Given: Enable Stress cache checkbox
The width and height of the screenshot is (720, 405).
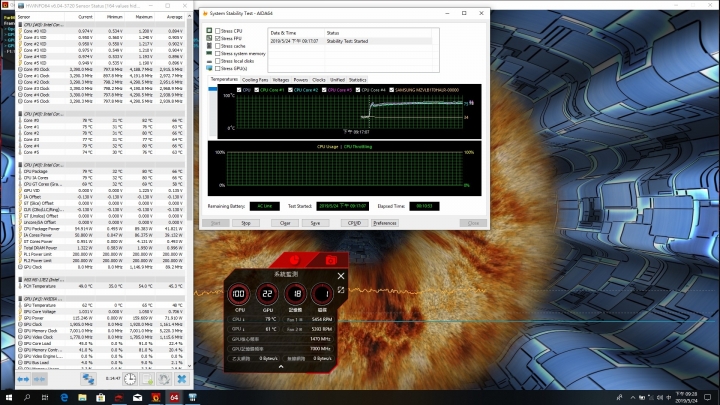Looking at the screenshot, I should (x=218, y=46).
